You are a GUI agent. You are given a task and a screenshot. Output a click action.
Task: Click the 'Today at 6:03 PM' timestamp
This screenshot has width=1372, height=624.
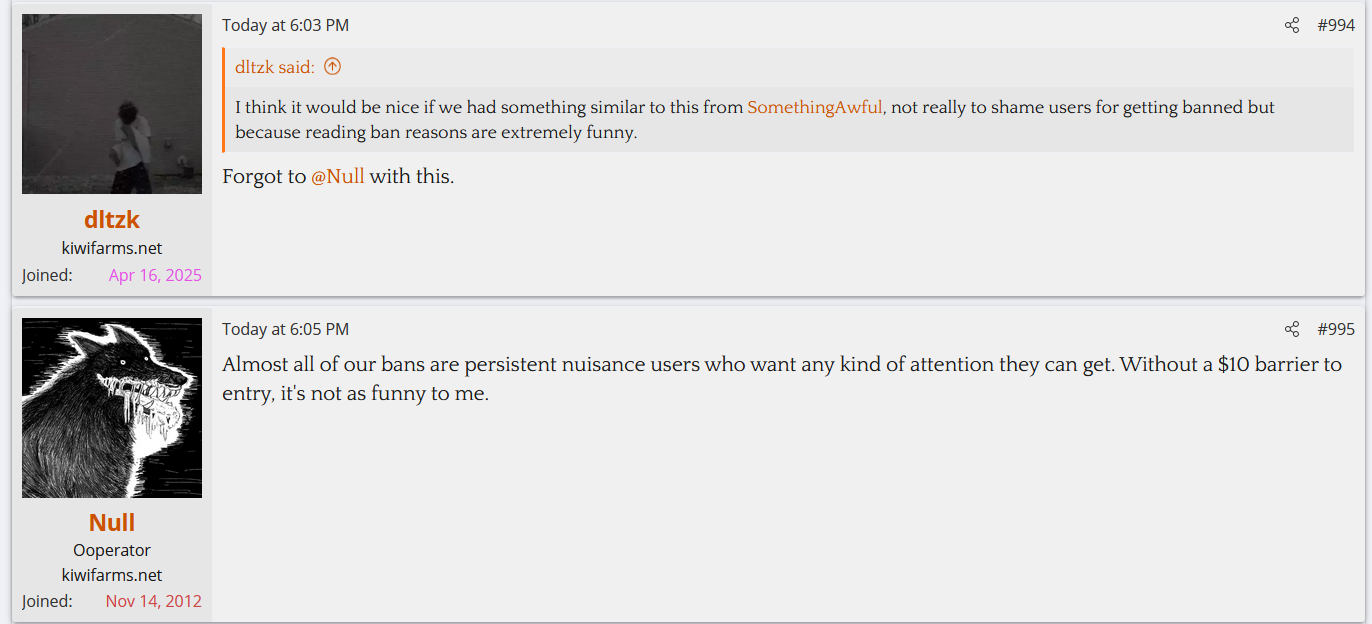[x=285, y=26]
